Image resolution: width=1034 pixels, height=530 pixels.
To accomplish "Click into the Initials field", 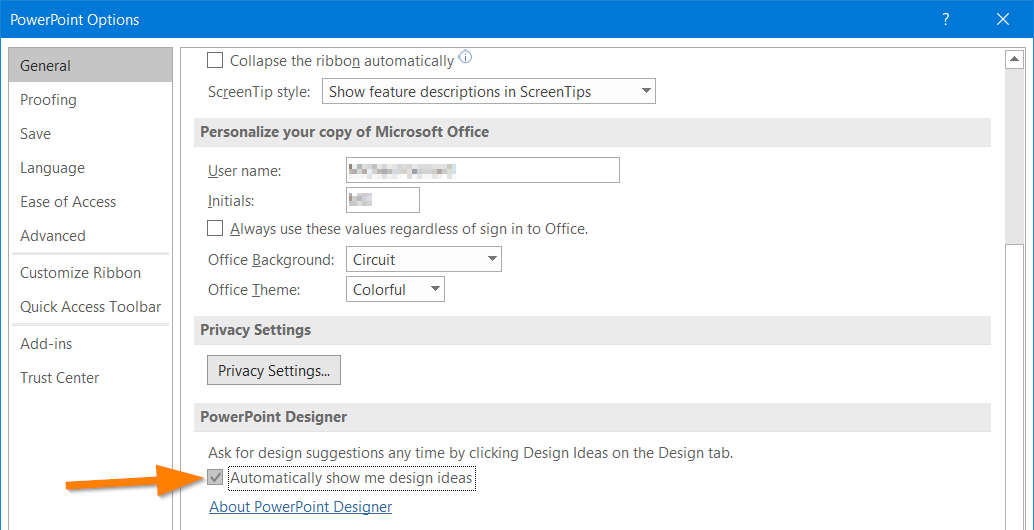I will tap(382, 200).
